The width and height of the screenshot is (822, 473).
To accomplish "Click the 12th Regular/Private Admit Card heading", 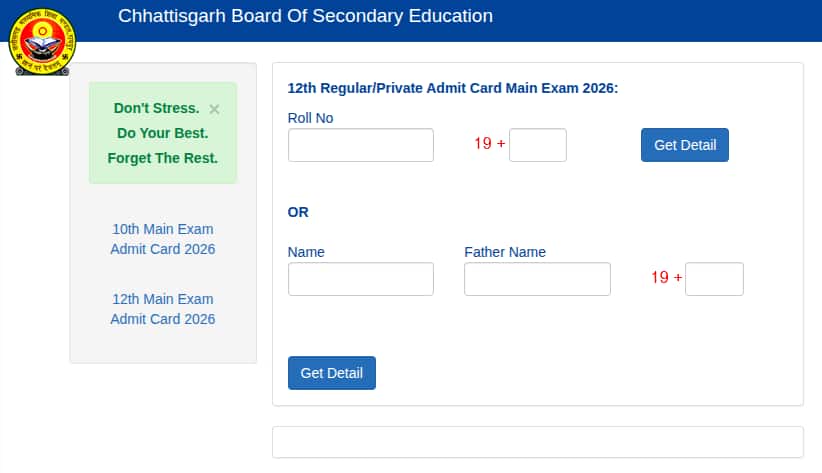I will coord(453,88).
